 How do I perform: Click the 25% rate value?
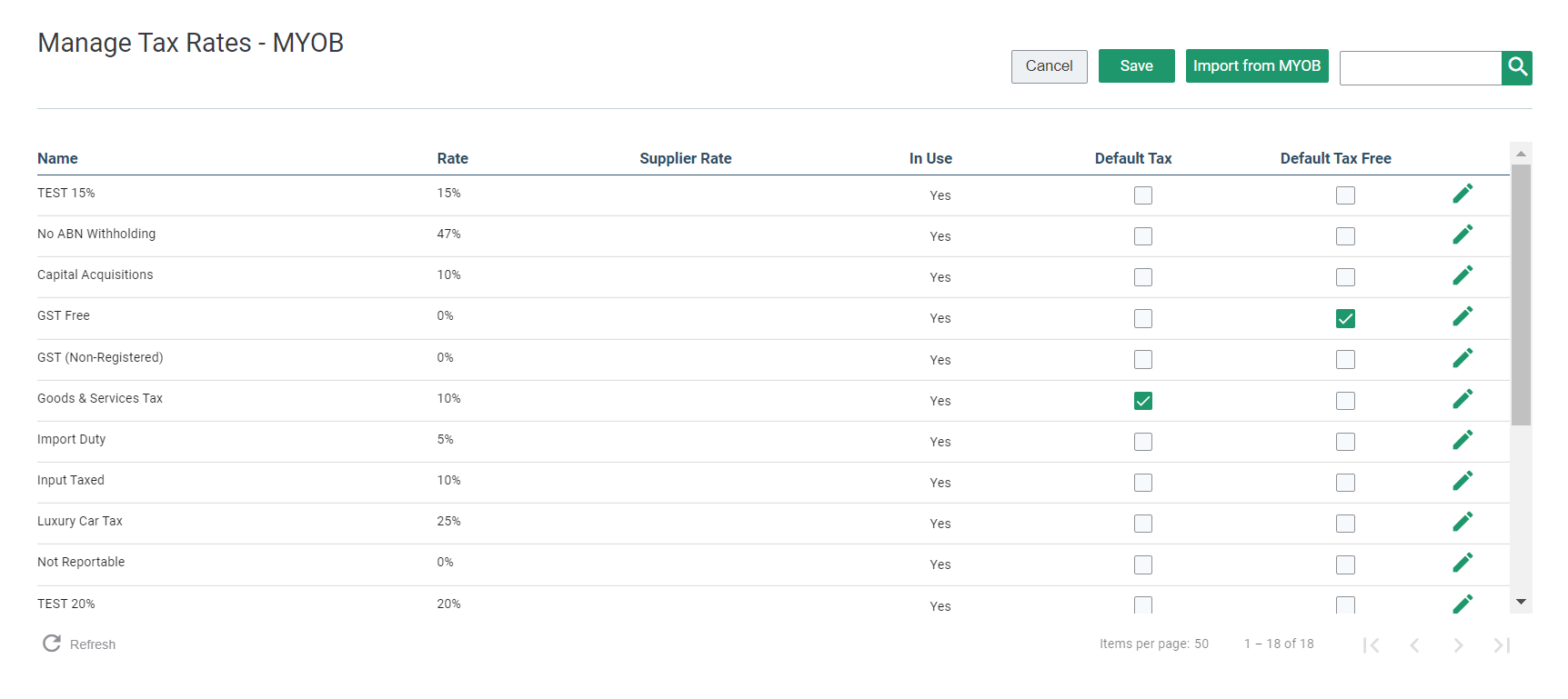pyautogui.click(x=448, y=521)
